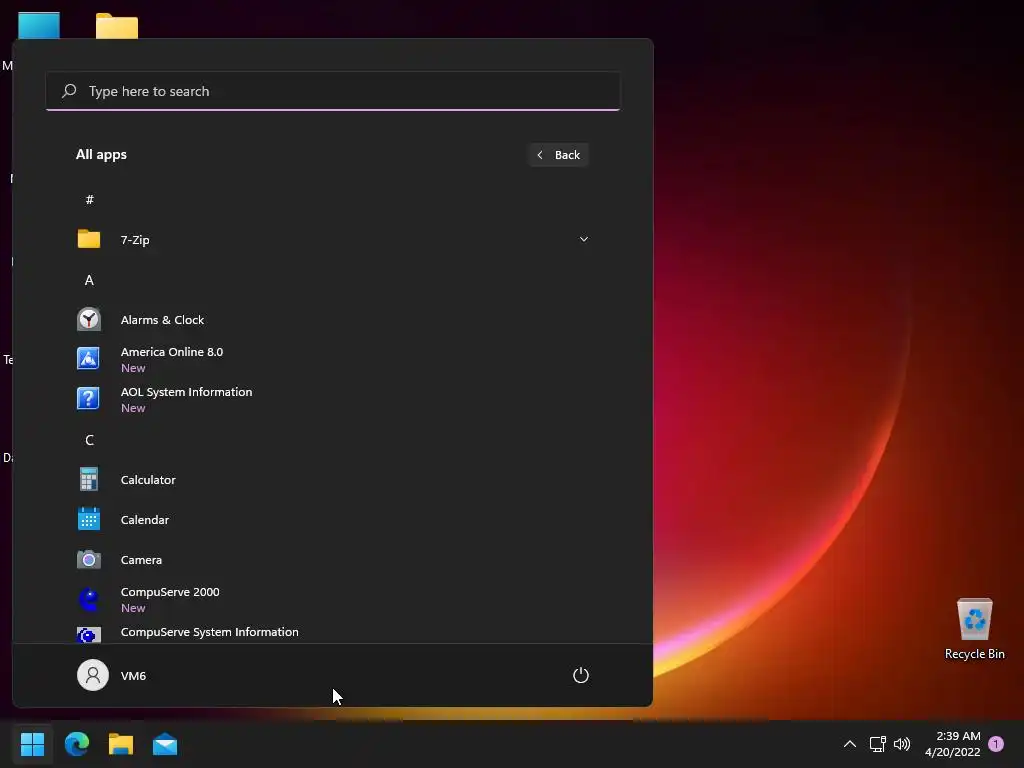Select the blue monitor desktop icon
Image resolution: width=1024 pixels, height=768 pixels.
pos(39,25)
